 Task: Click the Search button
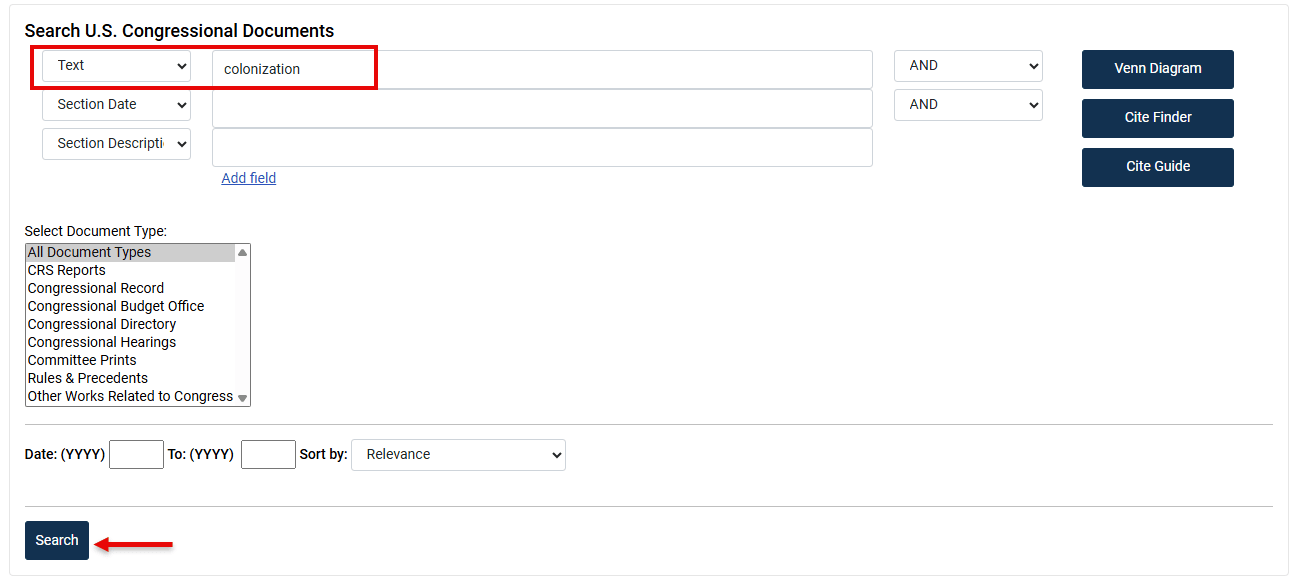click(57, 541)
